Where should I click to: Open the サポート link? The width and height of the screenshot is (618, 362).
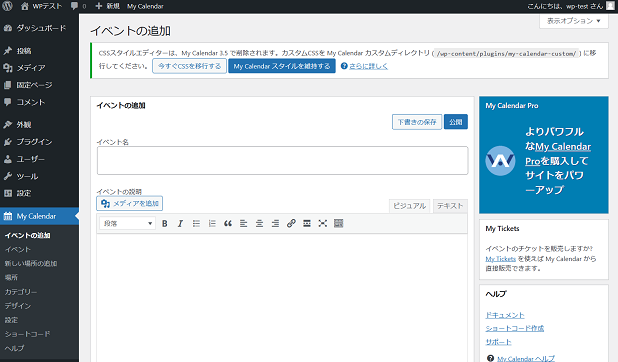(x=499, y=342)
